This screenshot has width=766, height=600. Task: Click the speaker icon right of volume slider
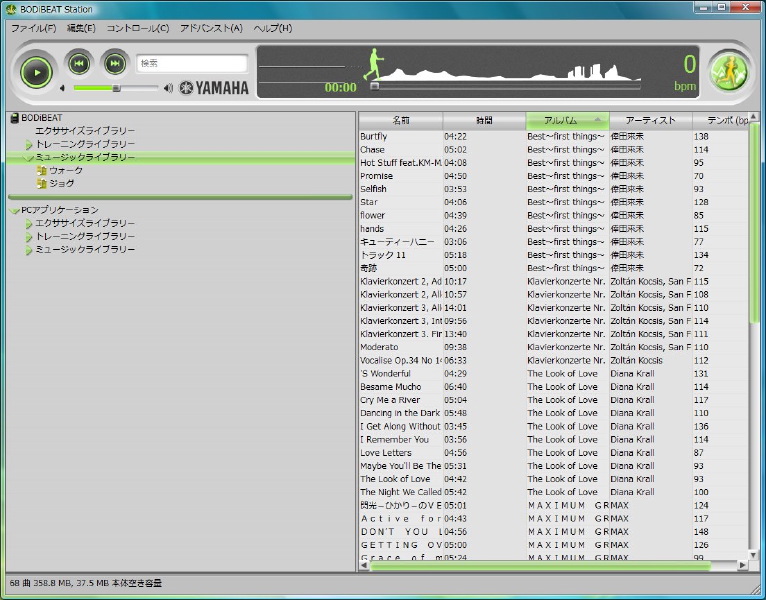coord(168,88)
